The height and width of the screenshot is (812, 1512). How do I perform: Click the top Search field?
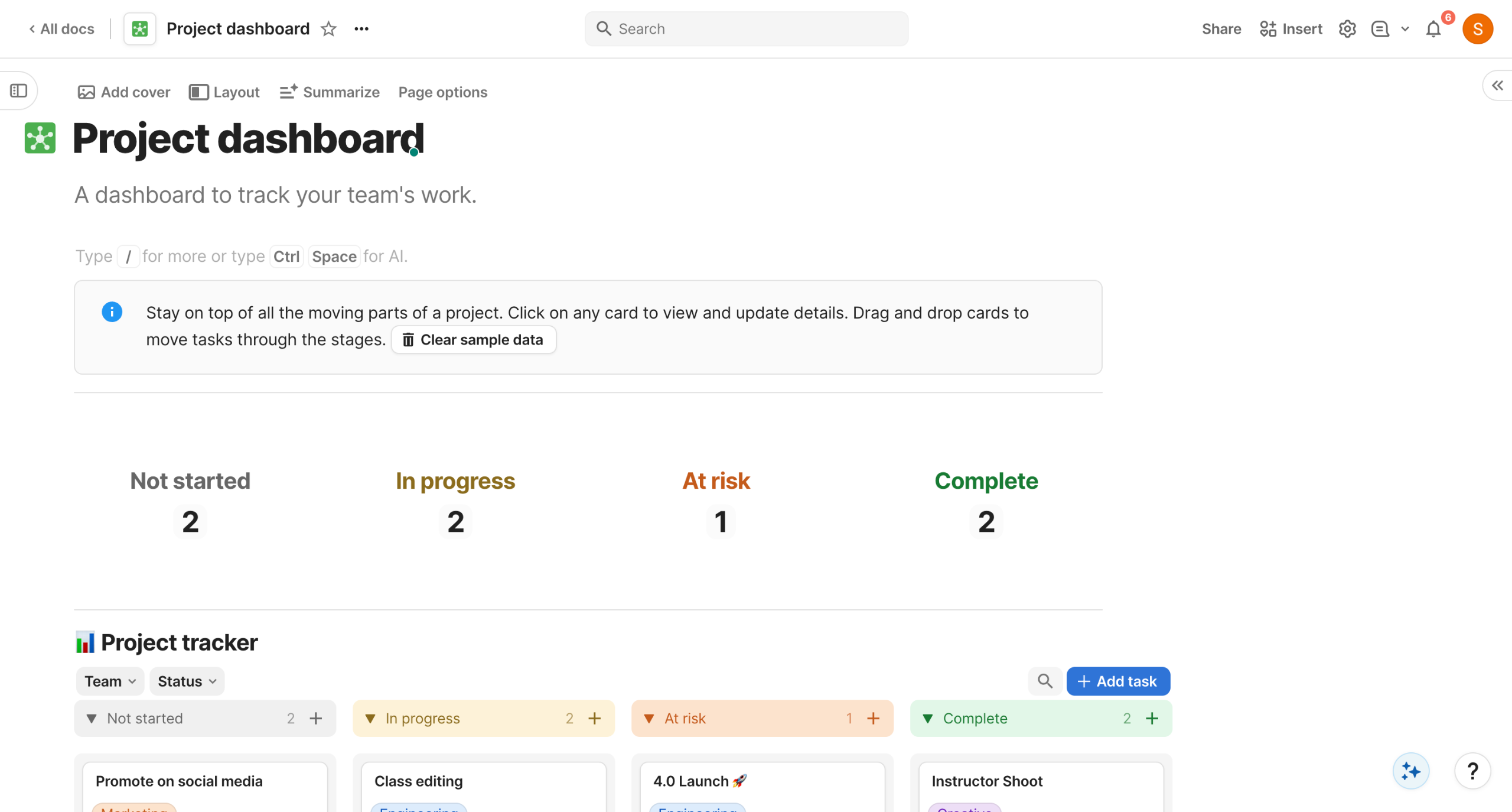(x=747, y=29)
